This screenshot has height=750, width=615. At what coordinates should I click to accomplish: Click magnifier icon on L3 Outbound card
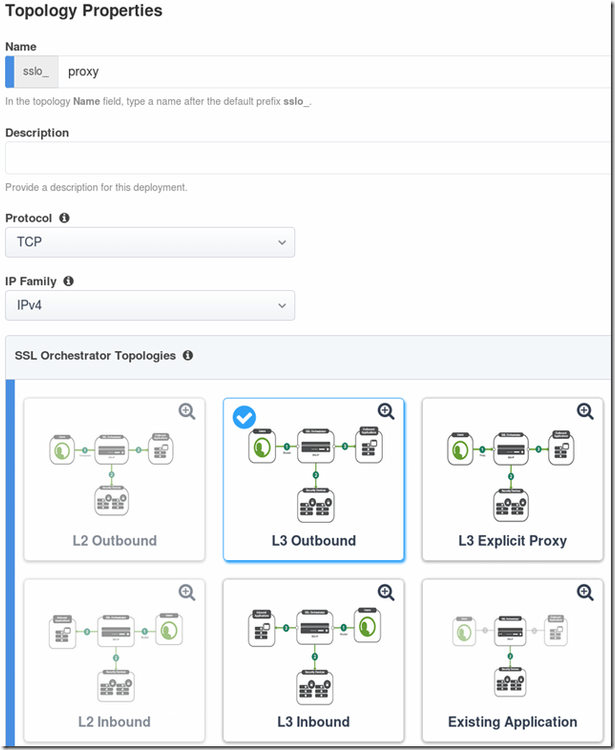coord(386,411)
